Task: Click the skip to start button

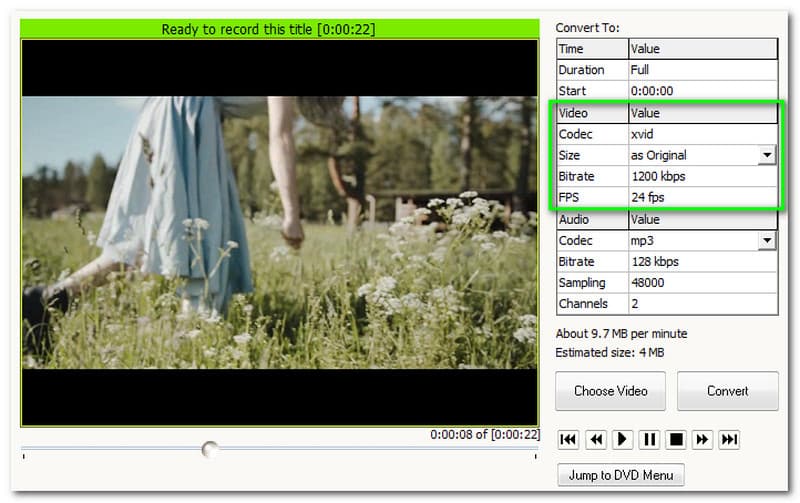Action: (x=568, y=439)
